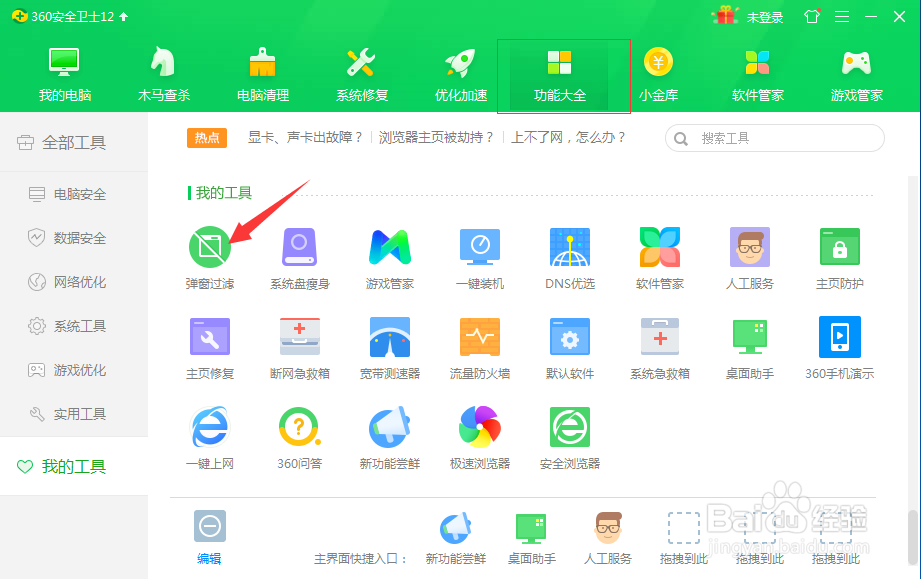921x579 pixels.
Task: Click the vertical scrollbar thumb
Action: (913, 537)
